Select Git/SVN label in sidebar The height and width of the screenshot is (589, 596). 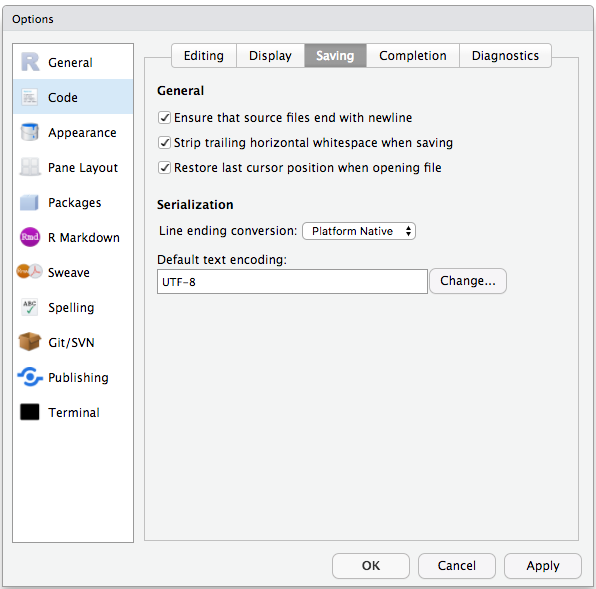(71, 342)
